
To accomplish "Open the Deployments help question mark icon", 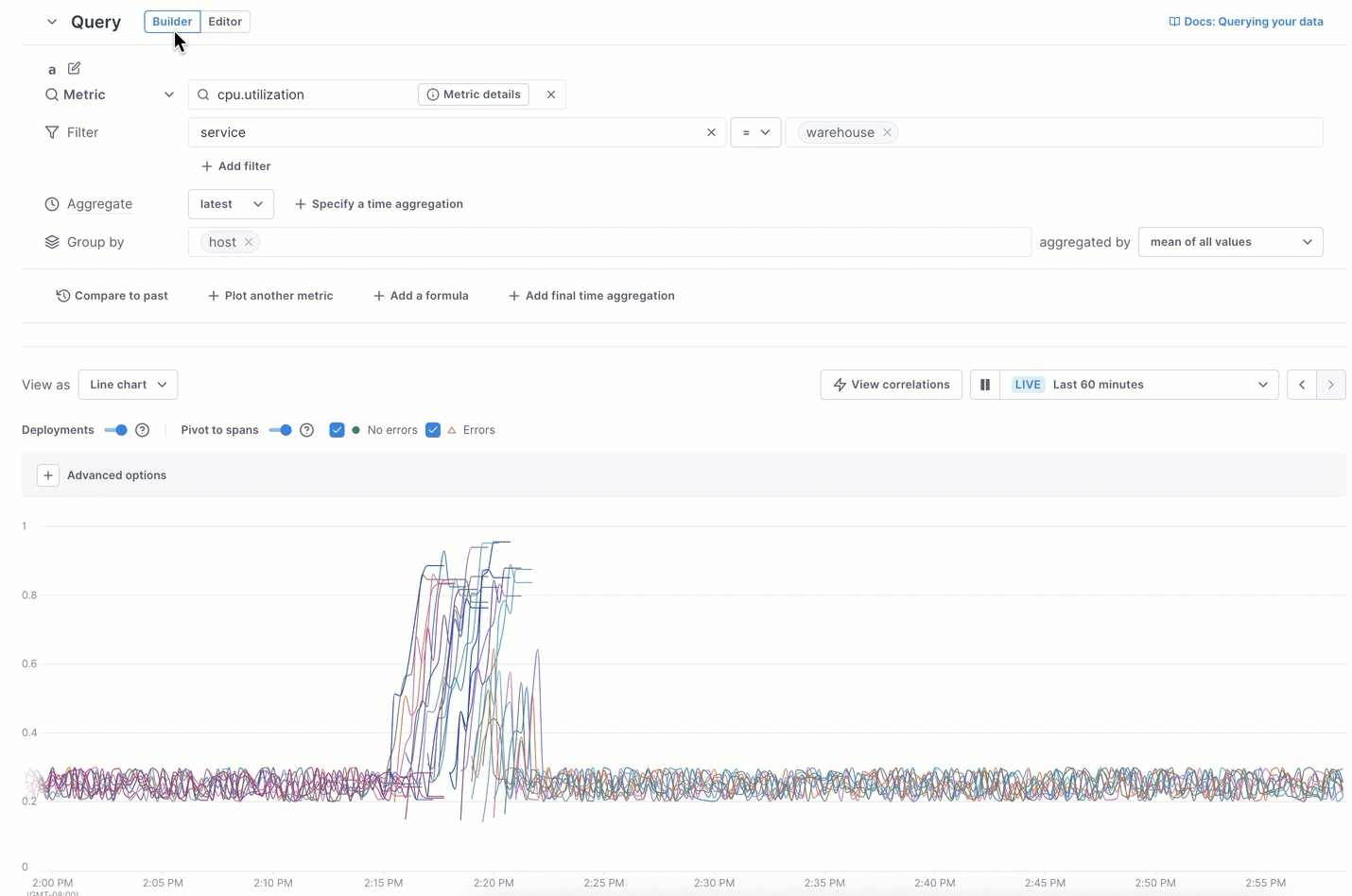I will click(143, 430).
